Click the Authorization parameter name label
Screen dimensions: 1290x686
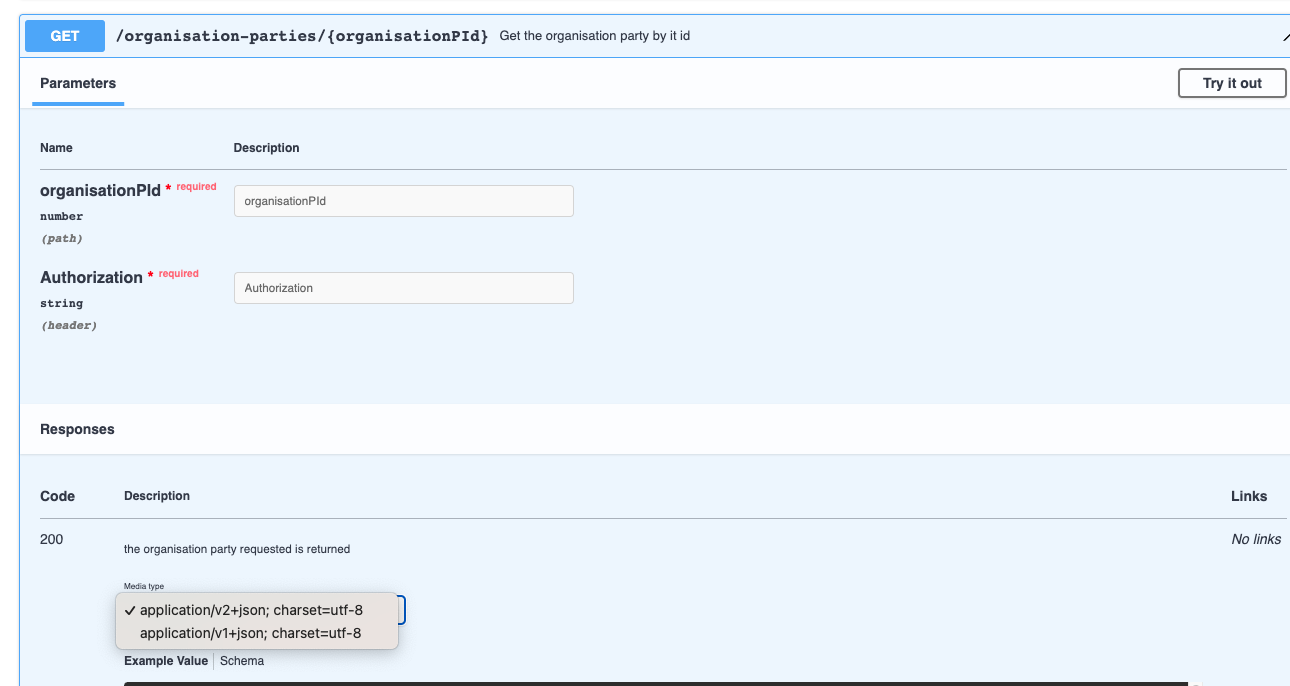coord(91,277)
